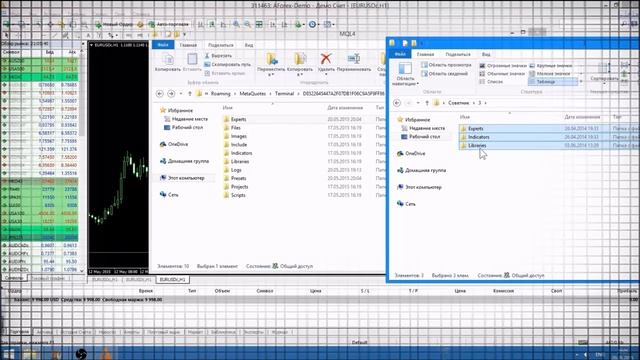Click the chart zoom in magnifier icon

point(236,24)
